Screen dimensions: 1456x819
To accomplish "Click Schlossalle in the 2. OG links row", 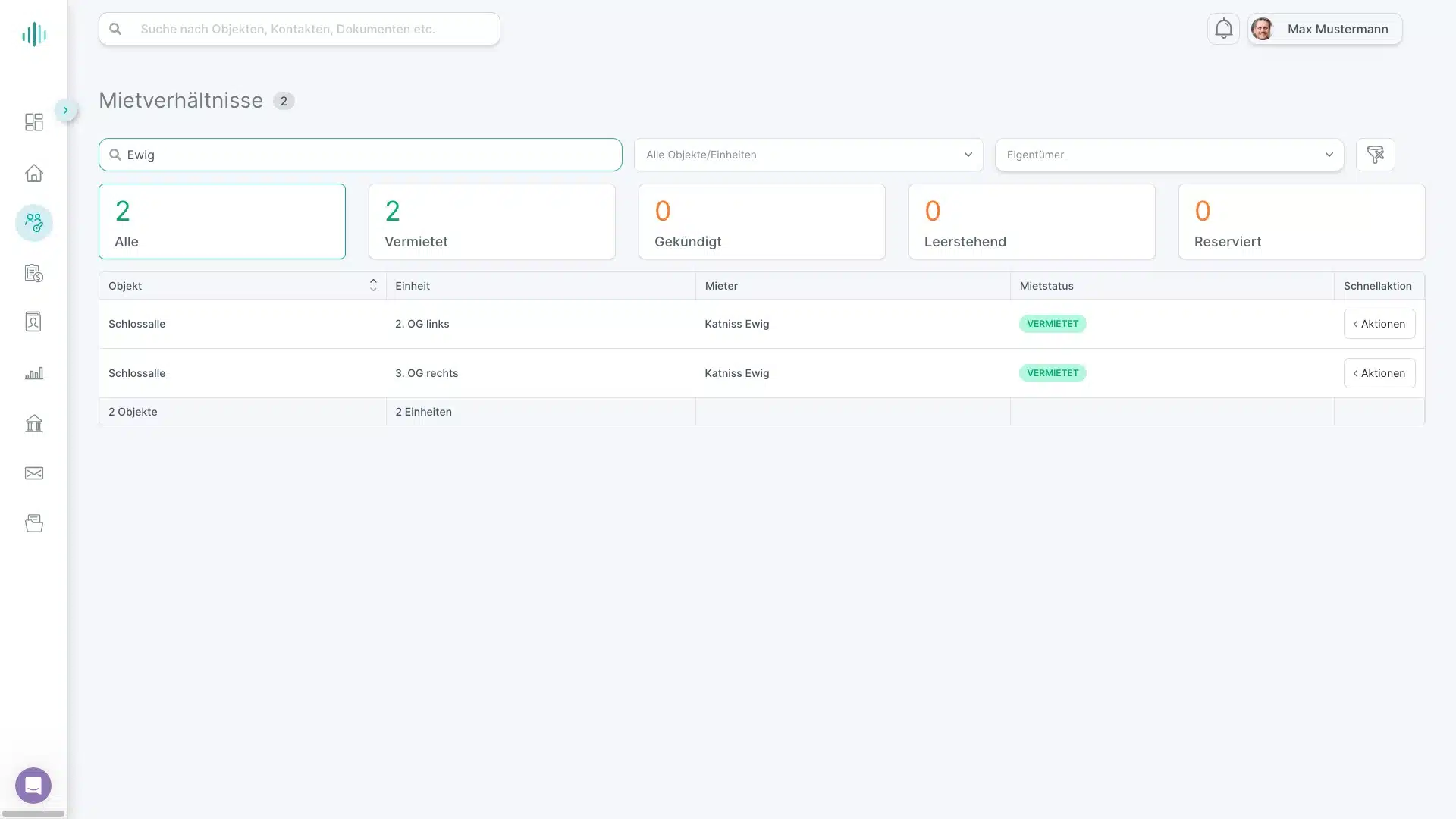I will pyautogui.click(x=136, y=324).
